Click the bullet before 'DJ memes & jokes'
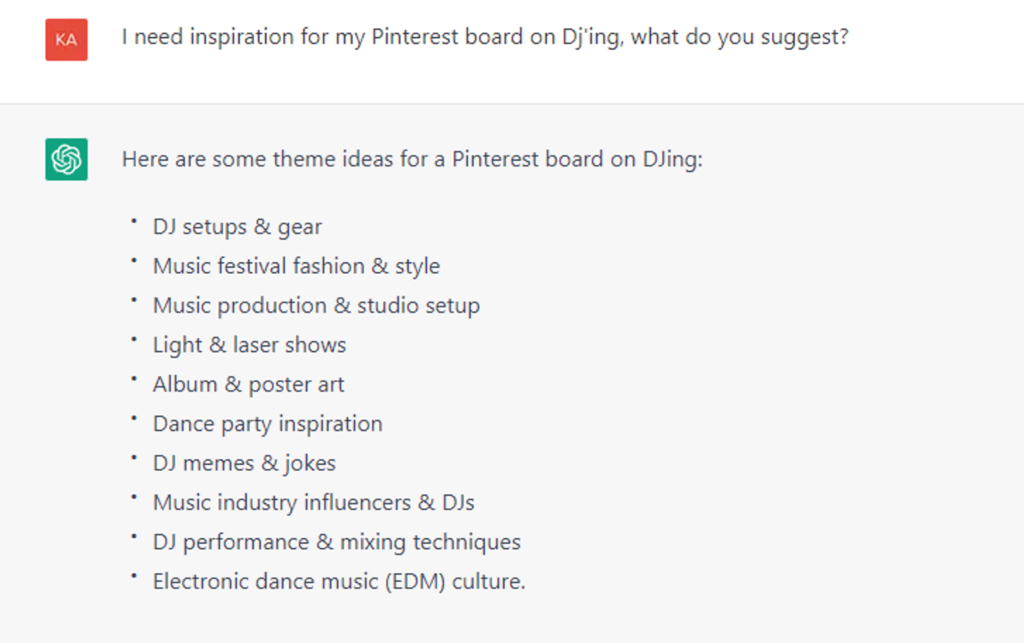The height and width of the screenshot is (643, 1024). [132, 458]
